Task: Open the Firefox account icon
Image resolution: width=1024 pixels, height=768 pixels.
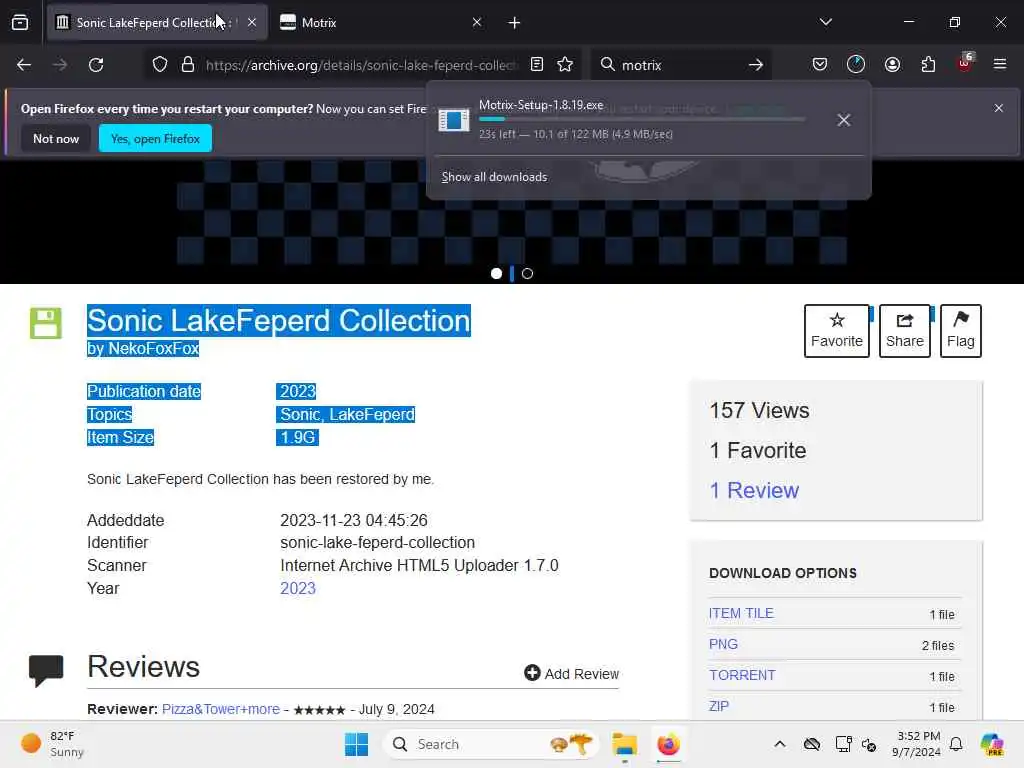Action: pos(892,65)
